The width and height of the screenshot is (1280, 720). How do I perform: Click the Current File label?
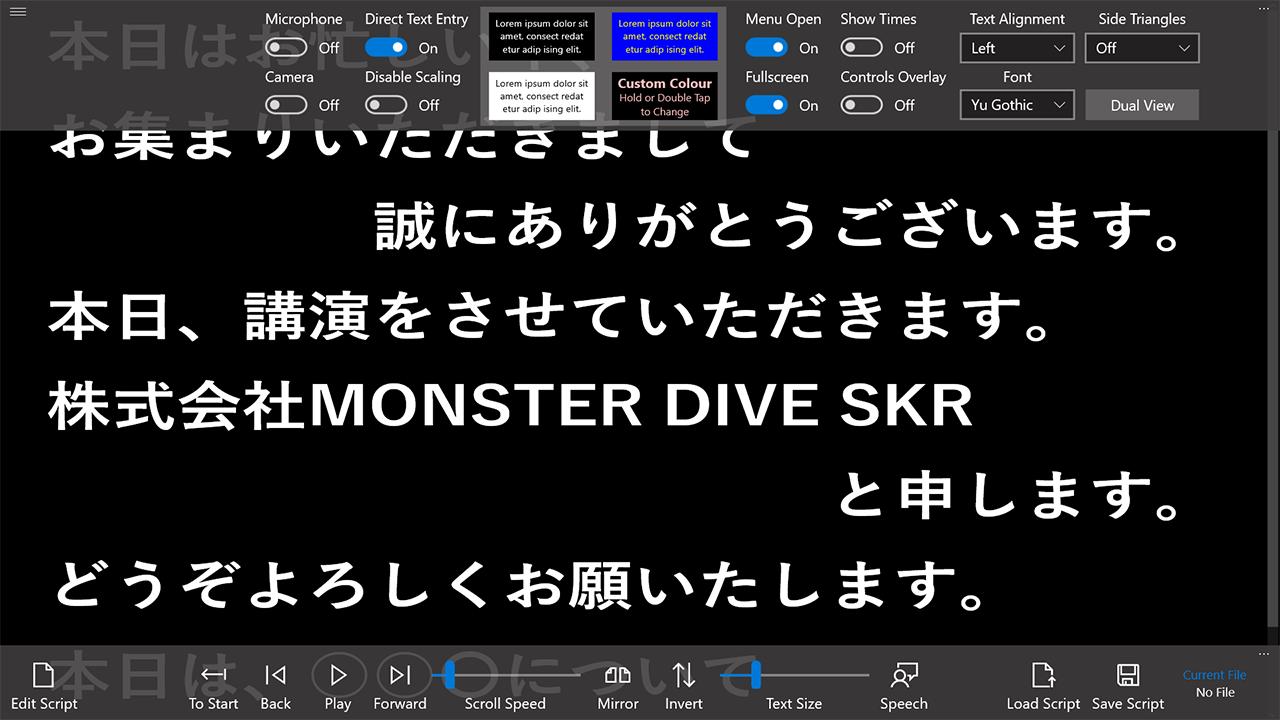pos(1215,675)
